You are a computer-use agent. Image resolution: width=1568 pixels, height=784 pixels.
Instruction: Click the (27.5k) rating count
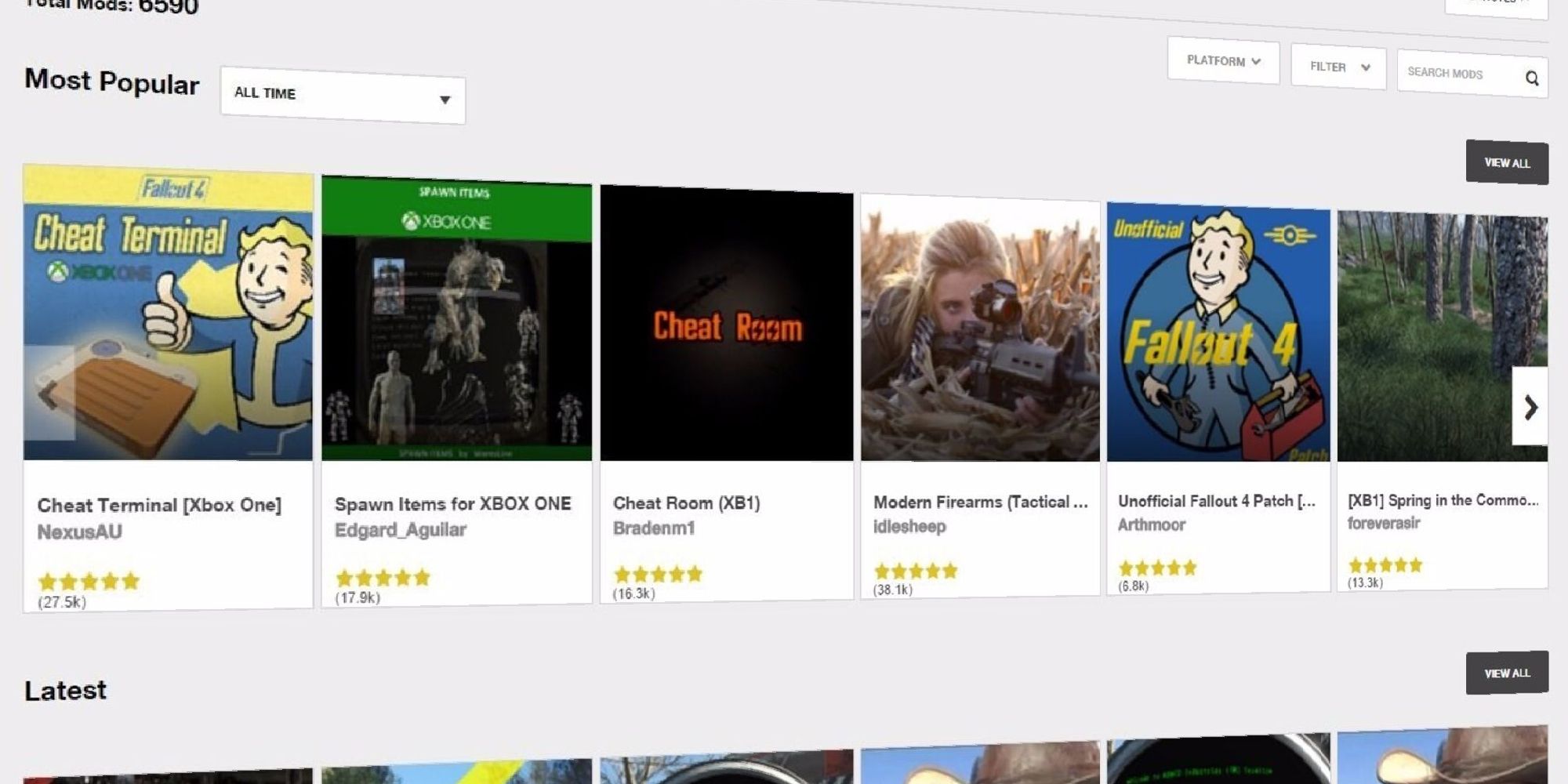pyautogui.click(x=62, y=602)
